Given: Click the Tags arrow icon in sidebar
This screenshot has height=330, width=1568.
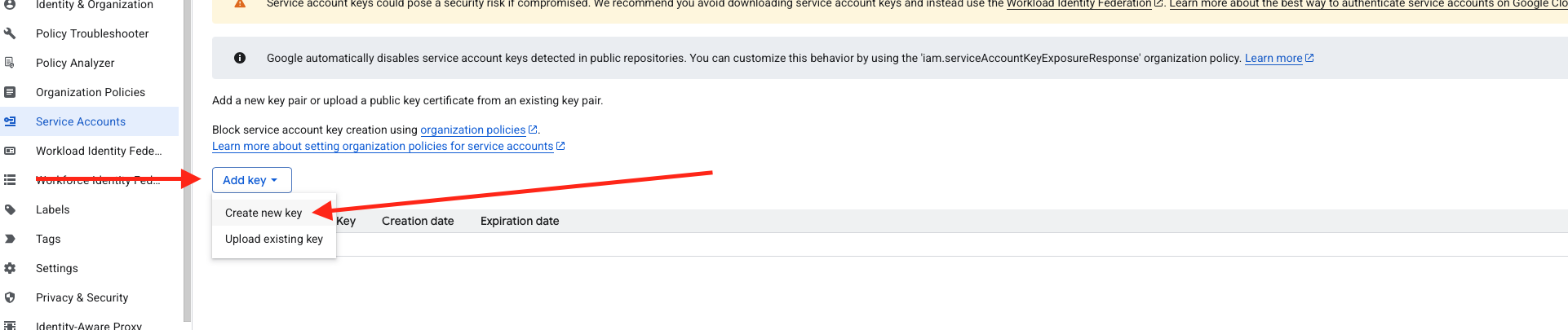Looking at the screenshot, I should (x=10, y=239).
